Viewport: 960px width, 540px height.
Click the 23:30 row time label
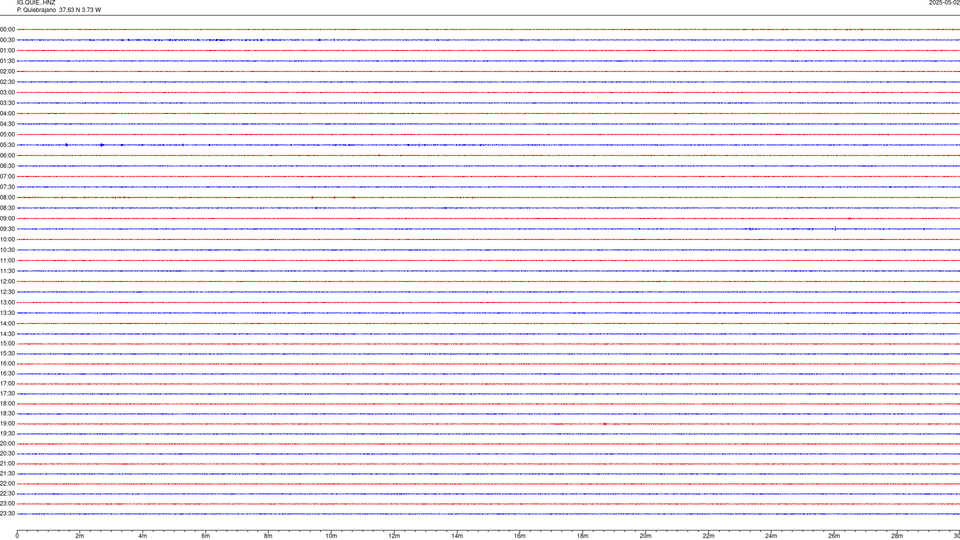(x=7, y=514)
